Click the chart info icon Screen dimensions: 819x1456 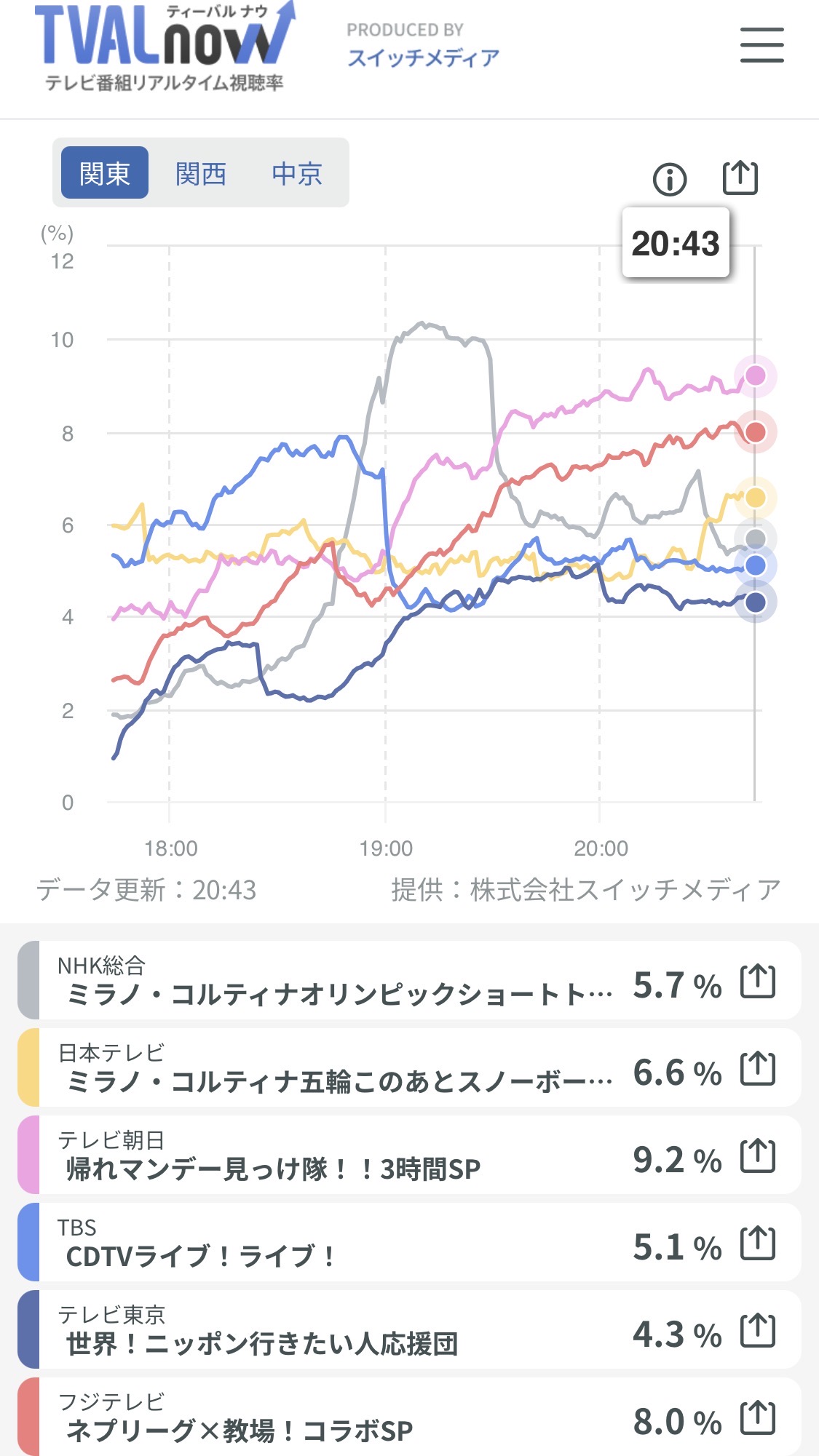tap(670, 179)
